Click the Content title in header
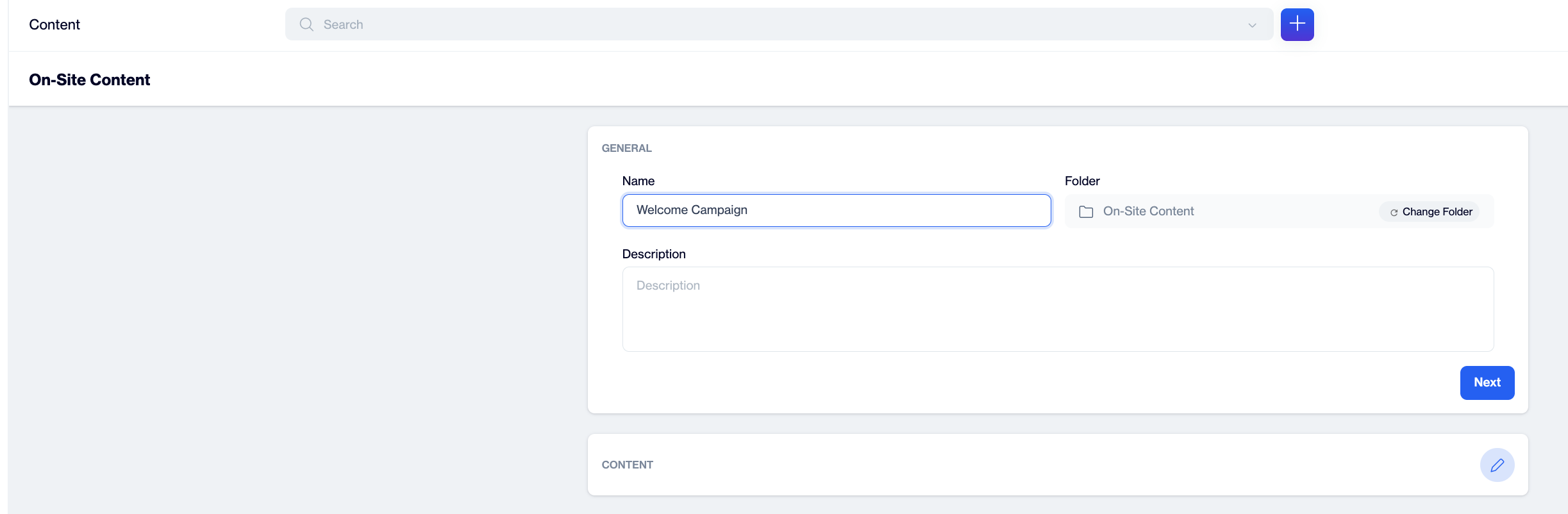The width and height of the screenshot is (1568, 514). click(x=54, y=24)
